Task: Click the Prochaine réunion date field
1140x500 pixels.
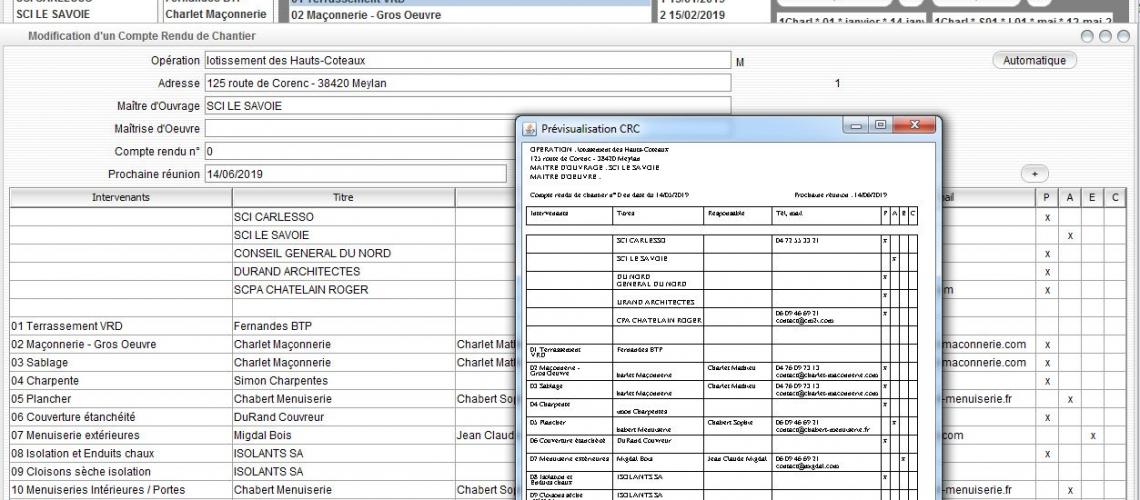Action: [355, 174]
